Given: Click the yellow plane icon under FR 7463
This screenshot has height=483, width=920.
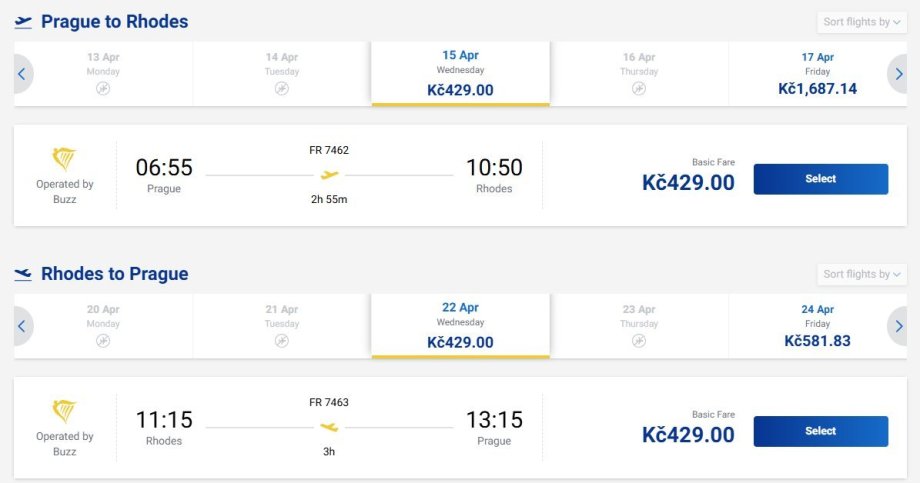Looking at the screenshot, I should click(329, 427).
